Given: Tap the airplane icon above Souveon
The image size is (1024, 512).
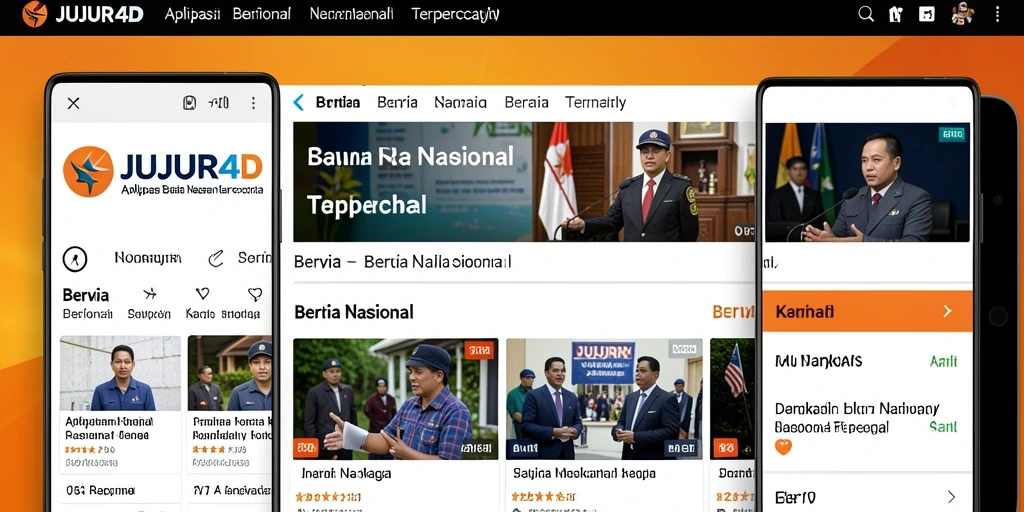Looking at the screenshot, I should click(x=150, y=293).
